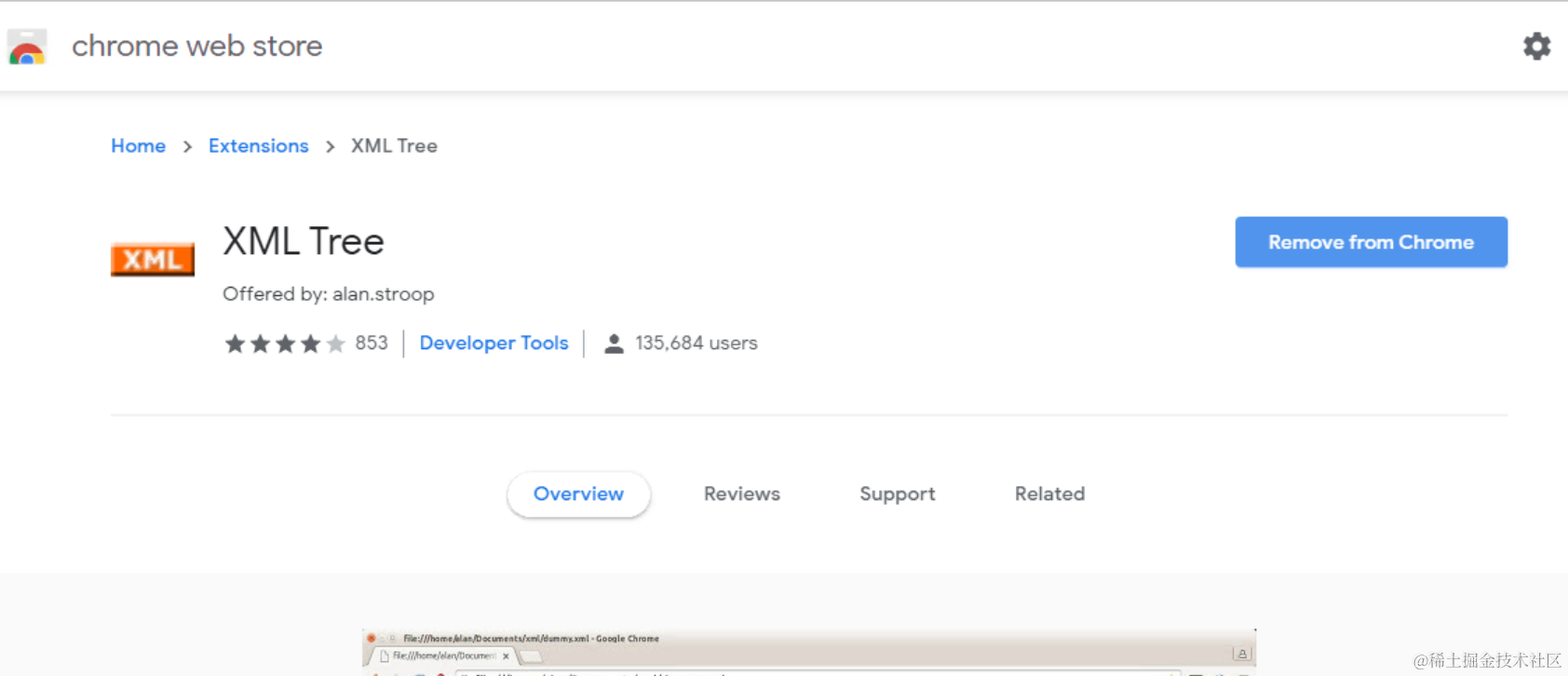The width and height of the screenshot is (1568, 676).
Task: Click the Chrome Web Store logo icon
Action: point(27,47)
